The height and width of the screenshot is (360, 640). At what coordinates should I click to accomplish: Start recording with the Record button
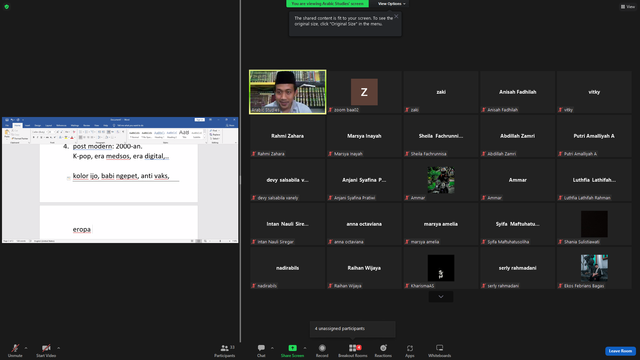322,350
